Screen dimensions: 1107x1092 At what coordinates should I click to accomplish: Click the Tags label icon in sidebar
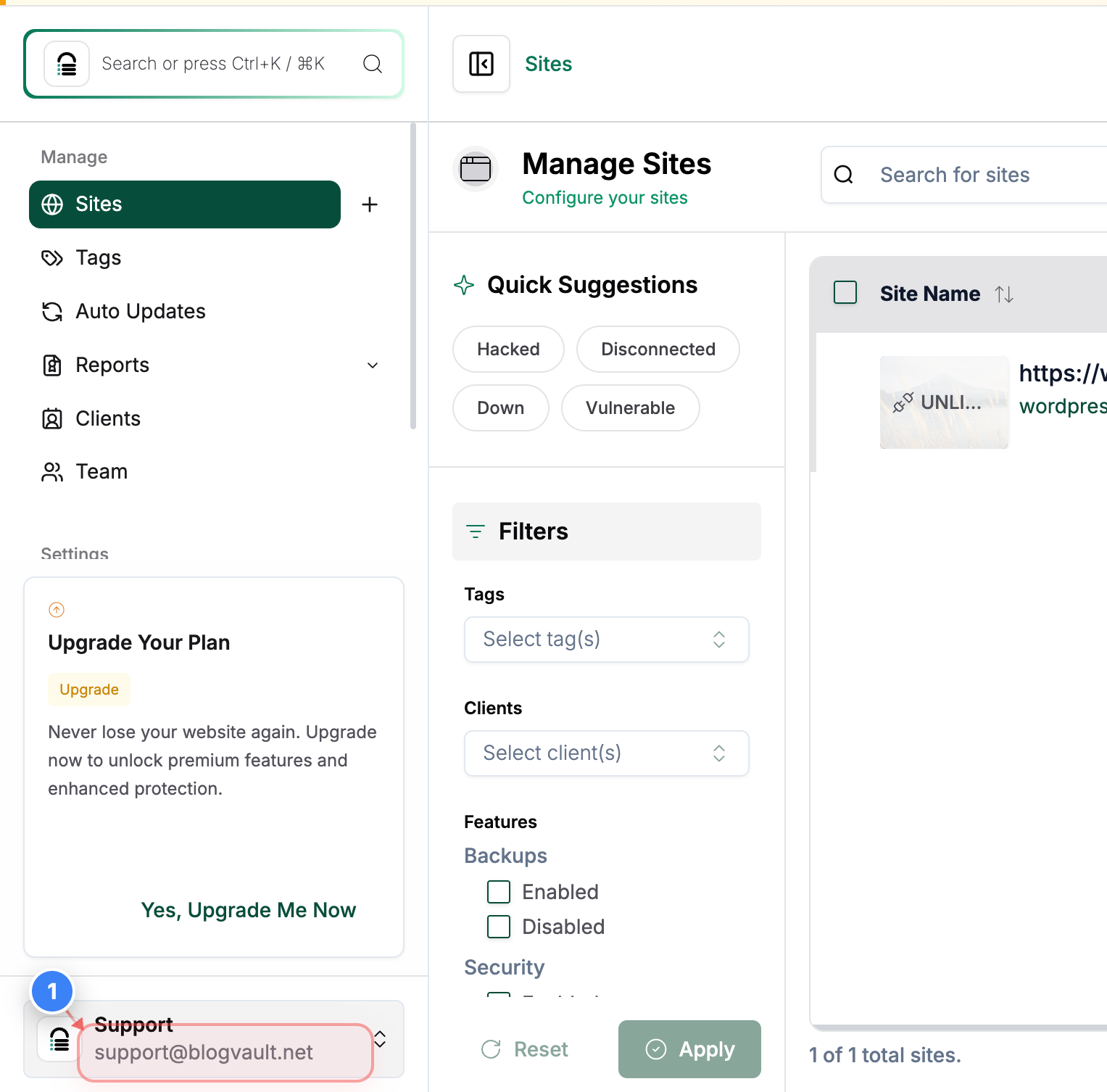click(52, 258)
